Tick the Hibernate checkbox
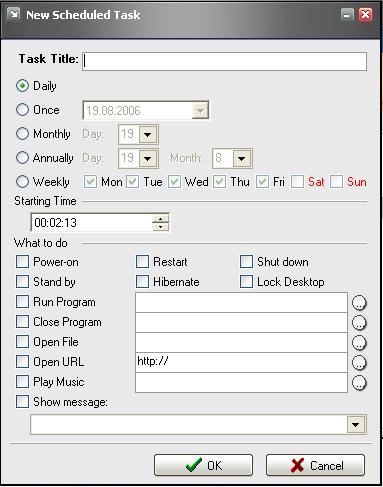Viewport: 383px width, 487px height. (x=142, y=282)
